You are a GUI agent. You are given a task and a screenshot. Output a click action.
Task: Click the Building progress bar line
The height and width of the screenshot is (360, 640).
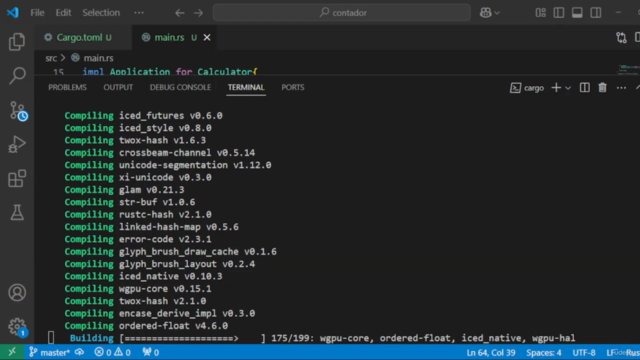click(322, 338)
